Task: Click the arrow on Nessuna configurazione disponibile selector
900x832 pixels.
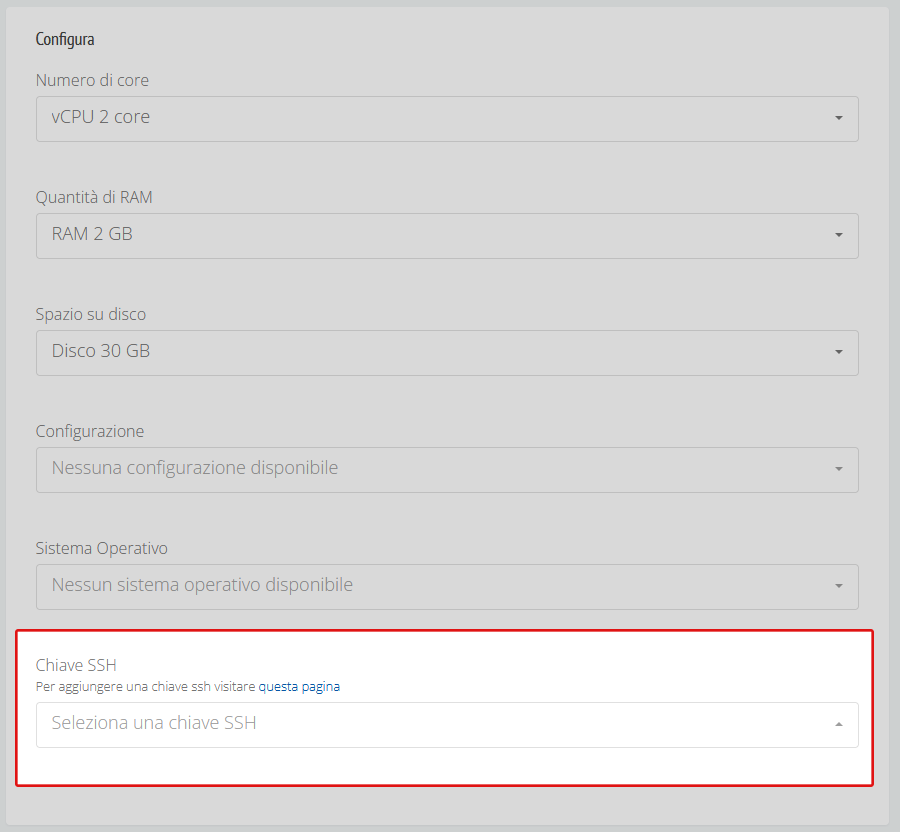Action: [839, 469]
